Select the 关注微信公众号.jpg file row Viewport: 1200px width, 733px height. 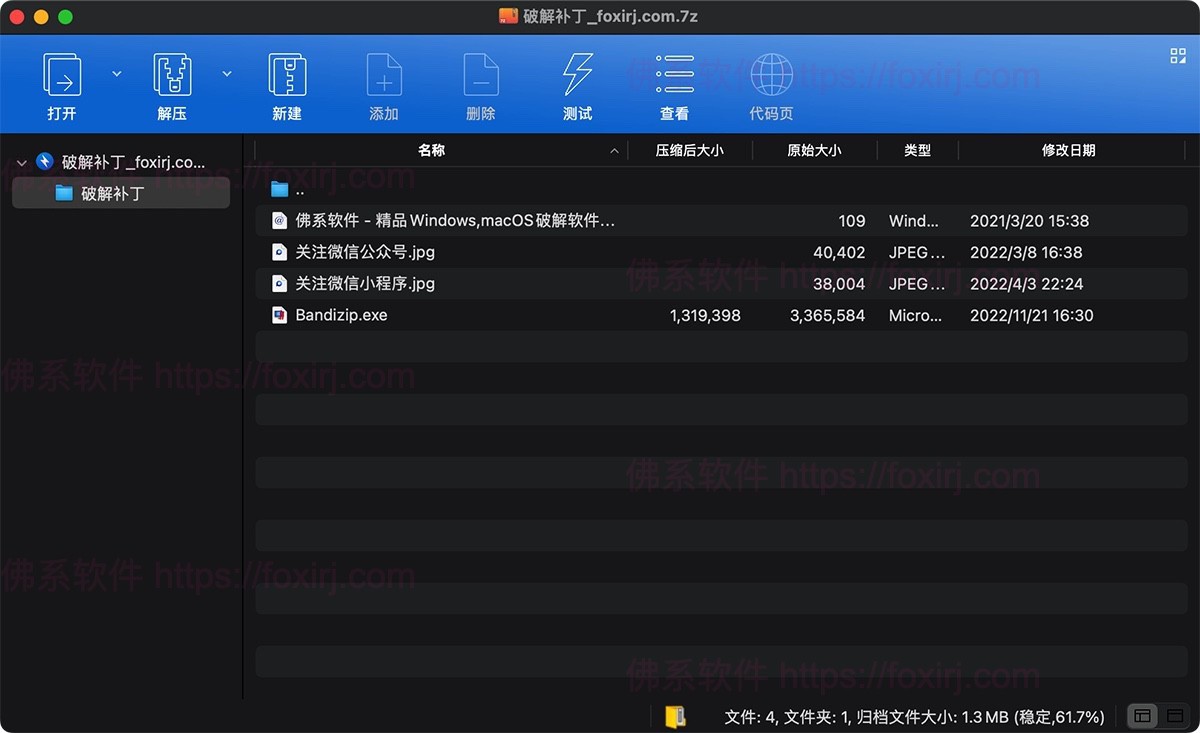363,252
